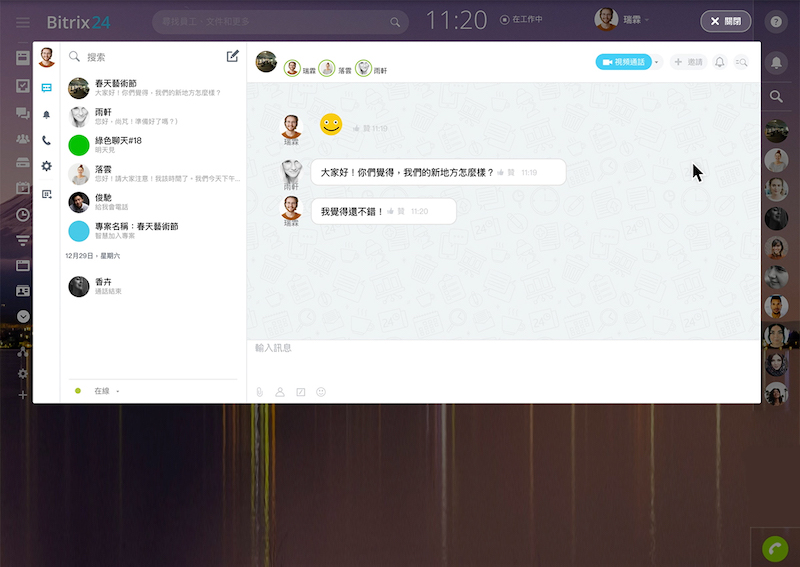Viewport: 800px width, 567px height.
Task: Like the smiley emoji message
Action: pos(356,129)
